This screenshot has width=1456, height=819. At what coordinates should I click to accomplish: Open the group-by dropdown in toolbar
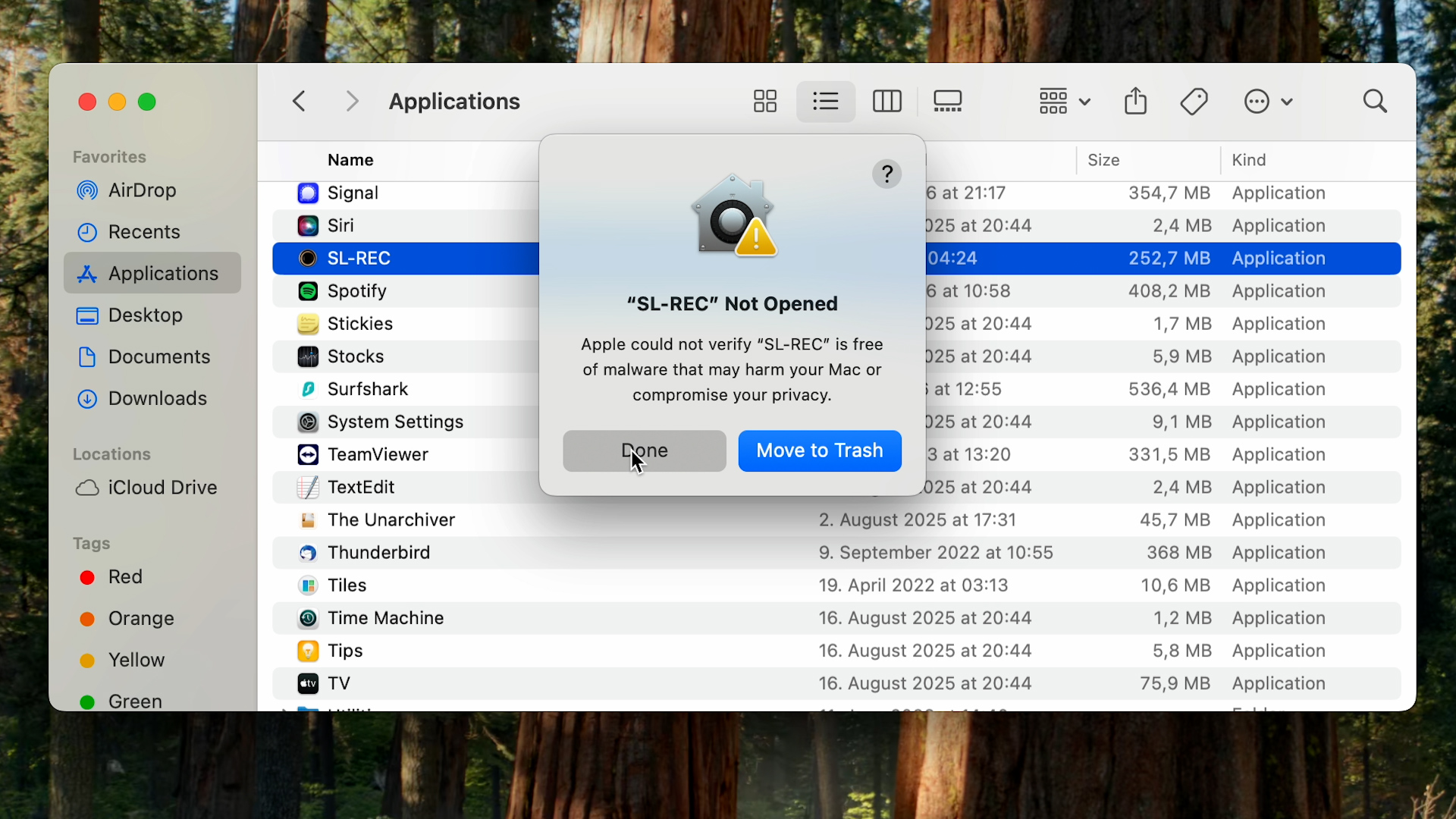coord(1065,101)
